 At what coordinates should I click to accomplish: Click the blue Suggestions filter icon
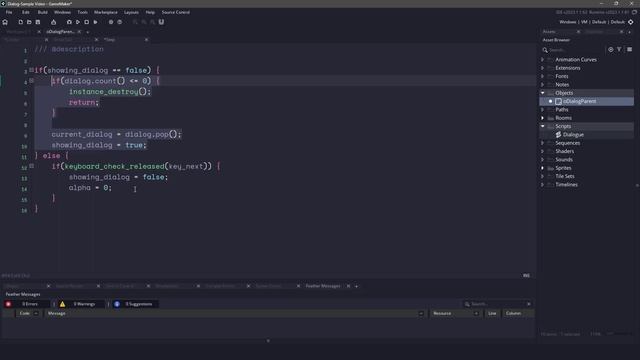[x=117, y=304]
